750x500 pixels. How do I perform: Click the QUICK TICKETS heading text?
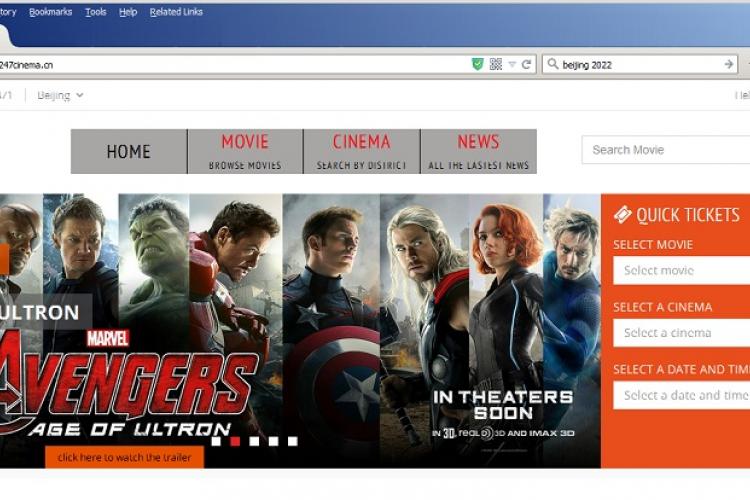click(688, 215)
